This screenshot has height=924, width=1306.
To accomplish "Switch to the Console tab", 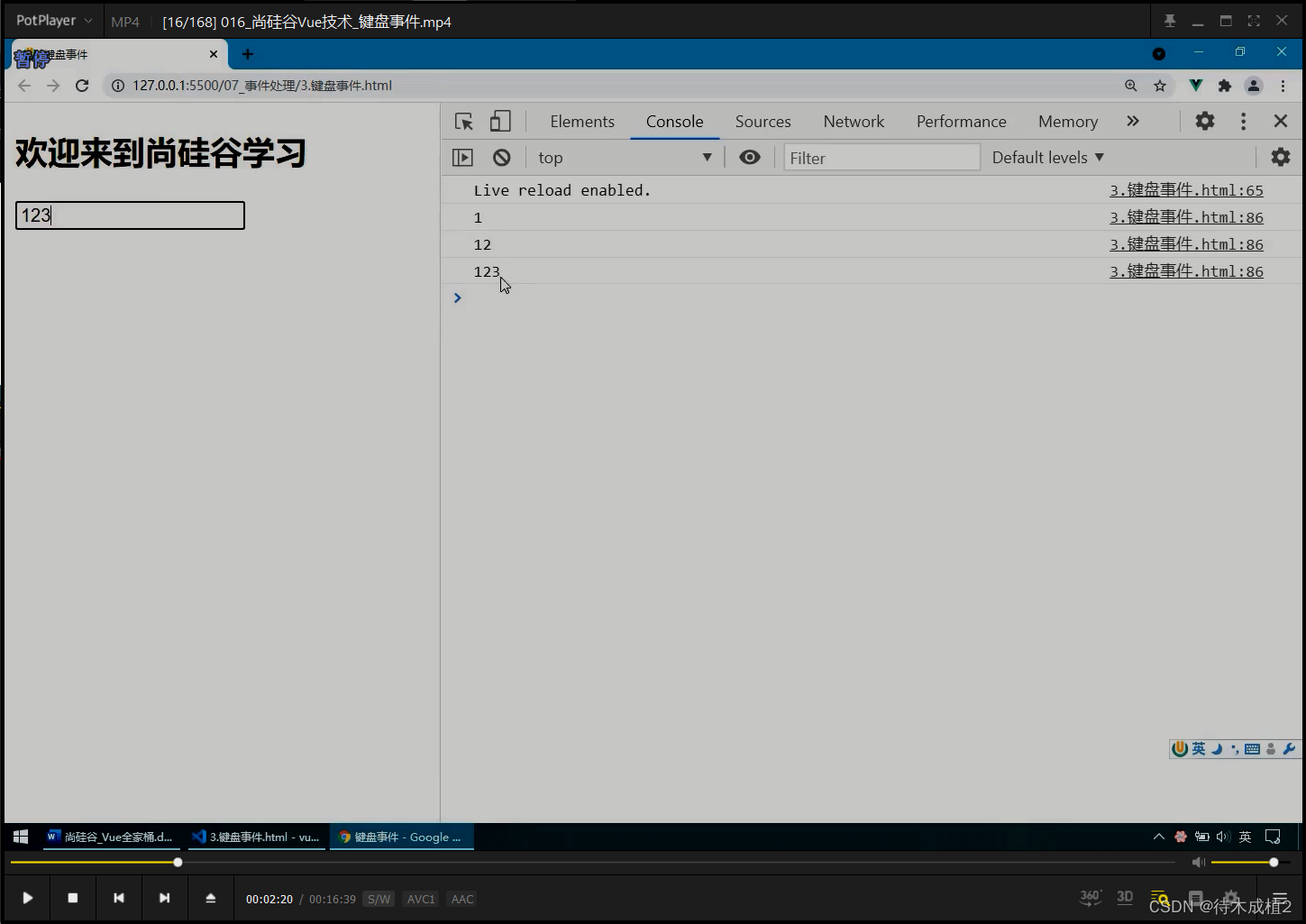I will coord(674,122).
